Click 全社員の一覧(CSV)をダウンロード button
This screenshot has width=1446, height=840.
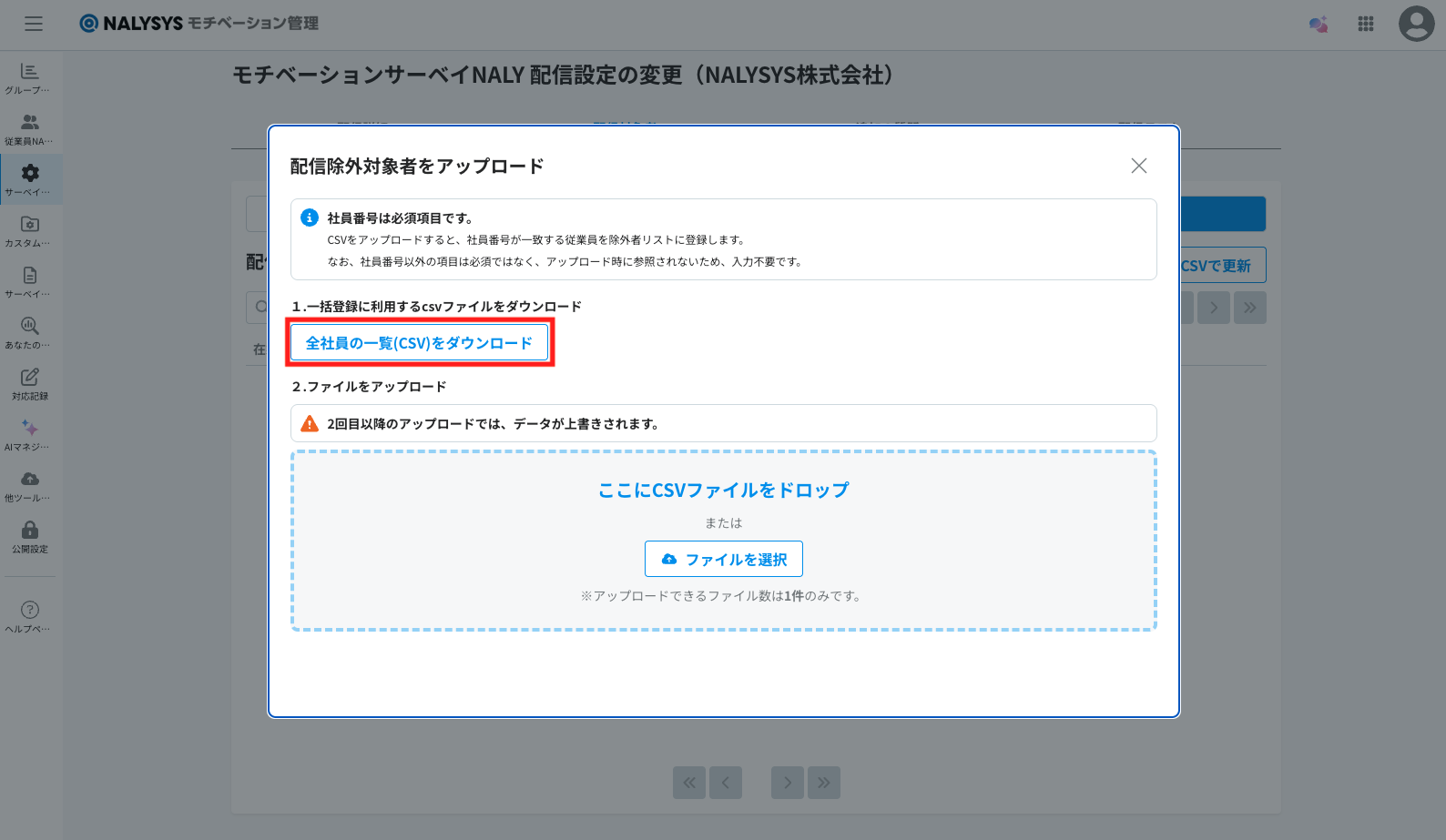[419, 343]
